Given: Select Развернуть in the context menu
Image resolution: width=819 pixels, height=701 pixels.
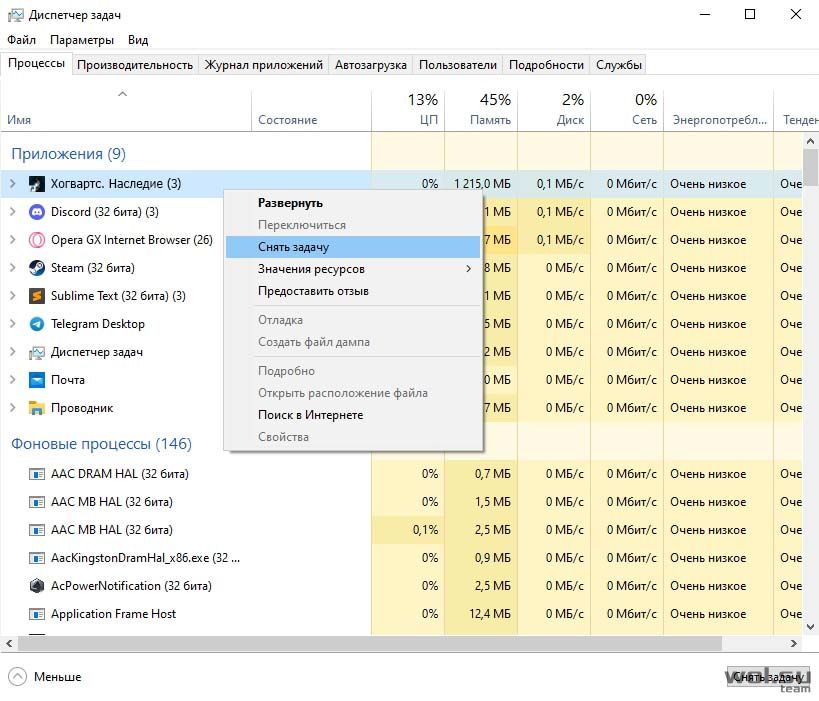Looking at the screenshot, I should coord(353,203).
